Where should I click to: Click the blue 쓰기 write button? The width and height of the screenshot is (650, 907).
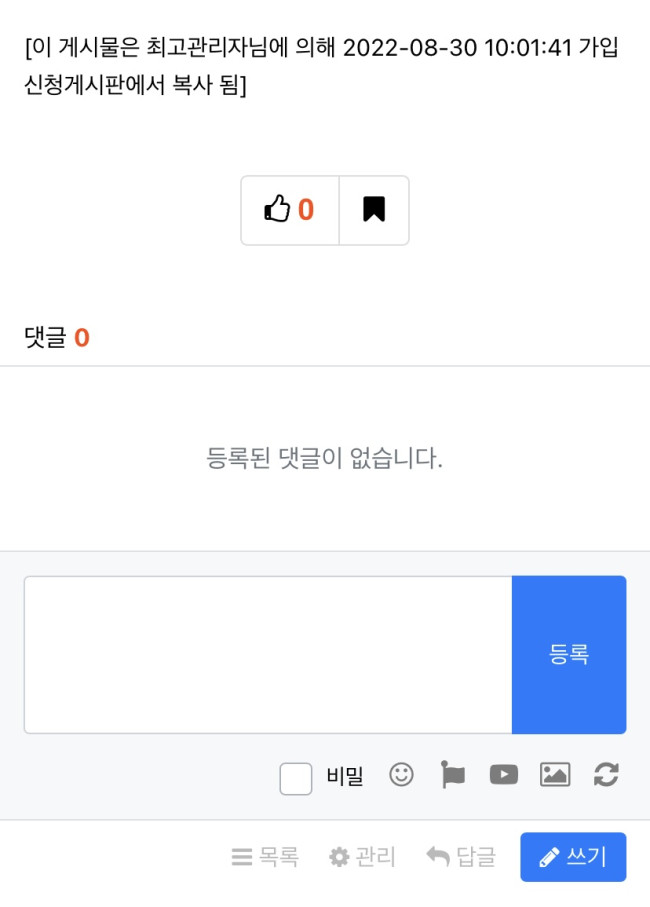tap(573, 857)
